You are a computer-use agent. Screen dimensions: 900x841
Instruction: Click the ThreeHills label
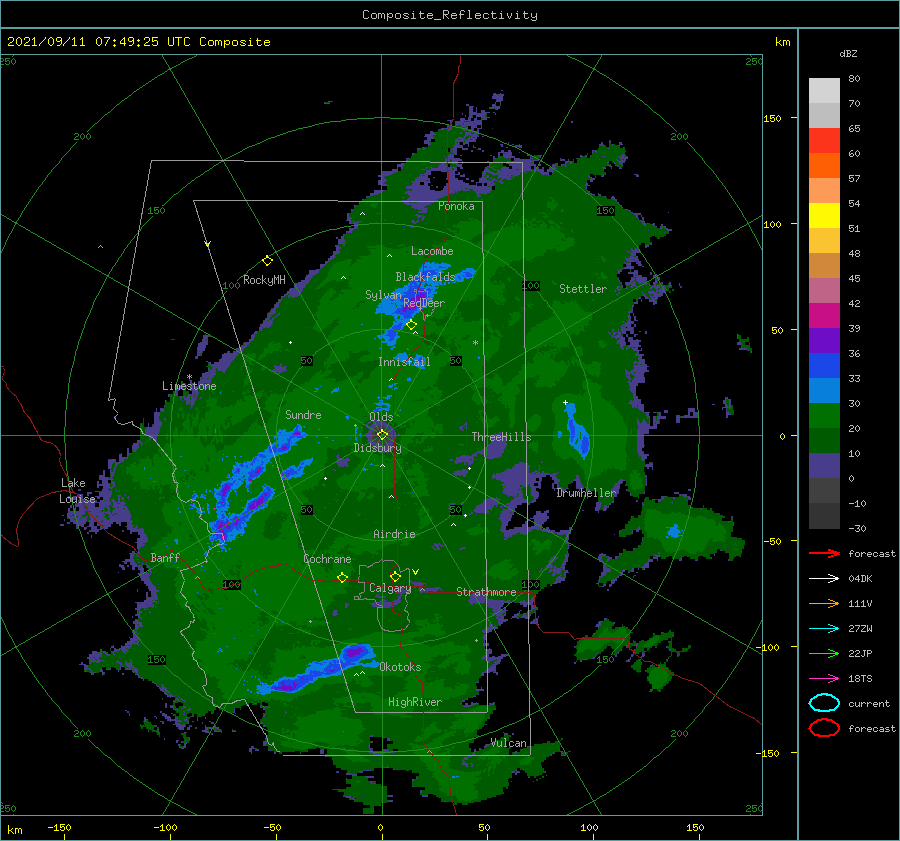502,437
